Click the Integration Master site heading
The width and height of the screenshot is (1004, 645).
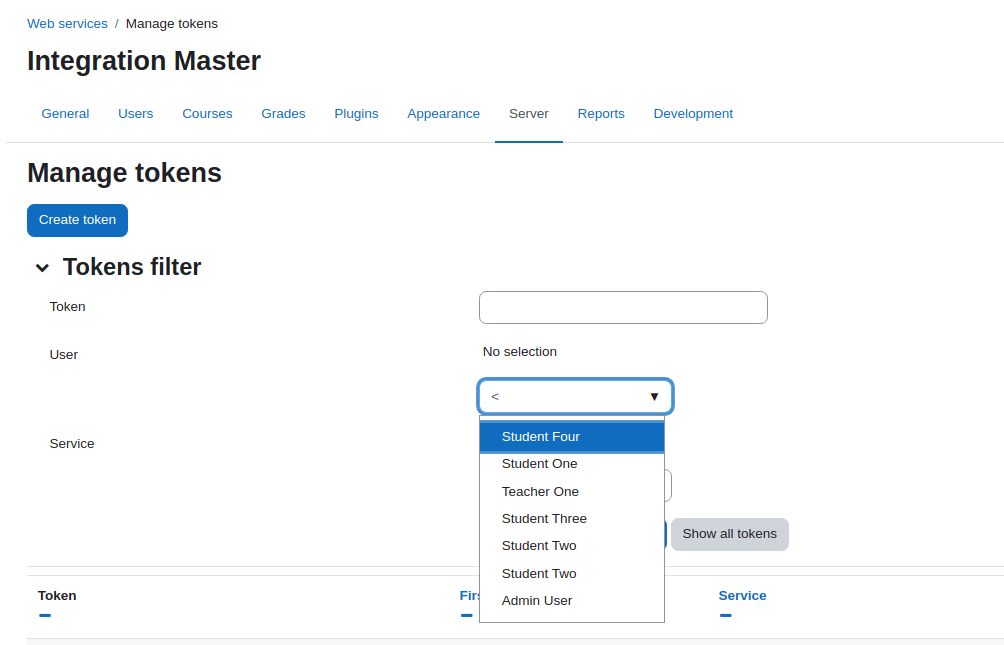144,61
